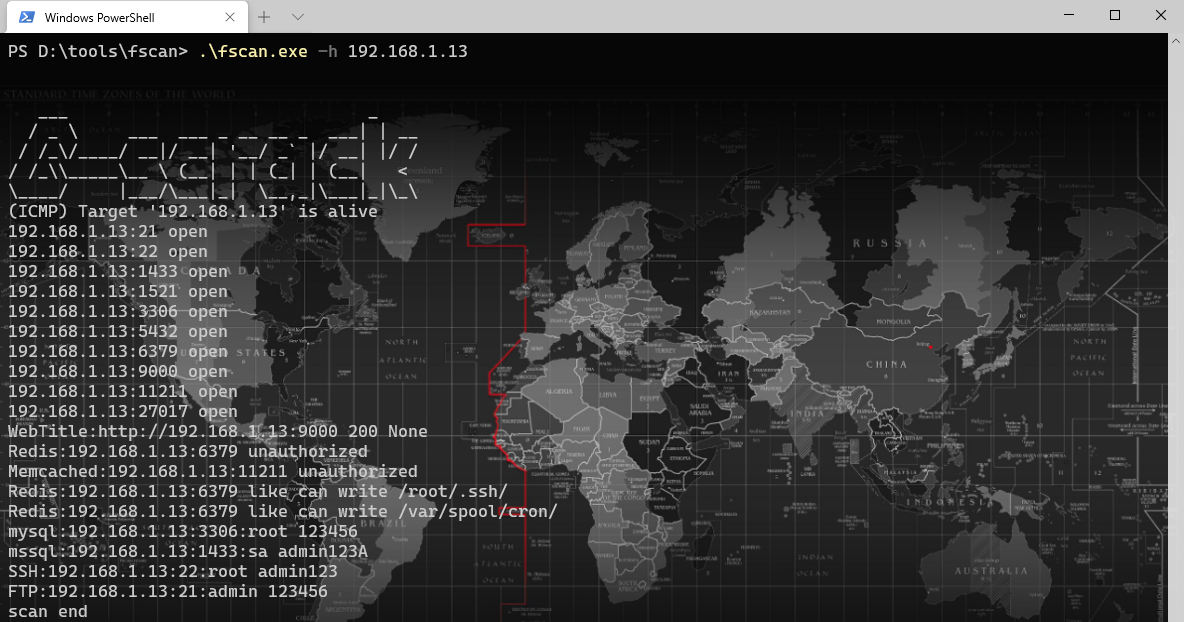The image size is (1184, 622).
Task: Click the line '192.168.1.13:5432 open'
Action: (118, 331)
